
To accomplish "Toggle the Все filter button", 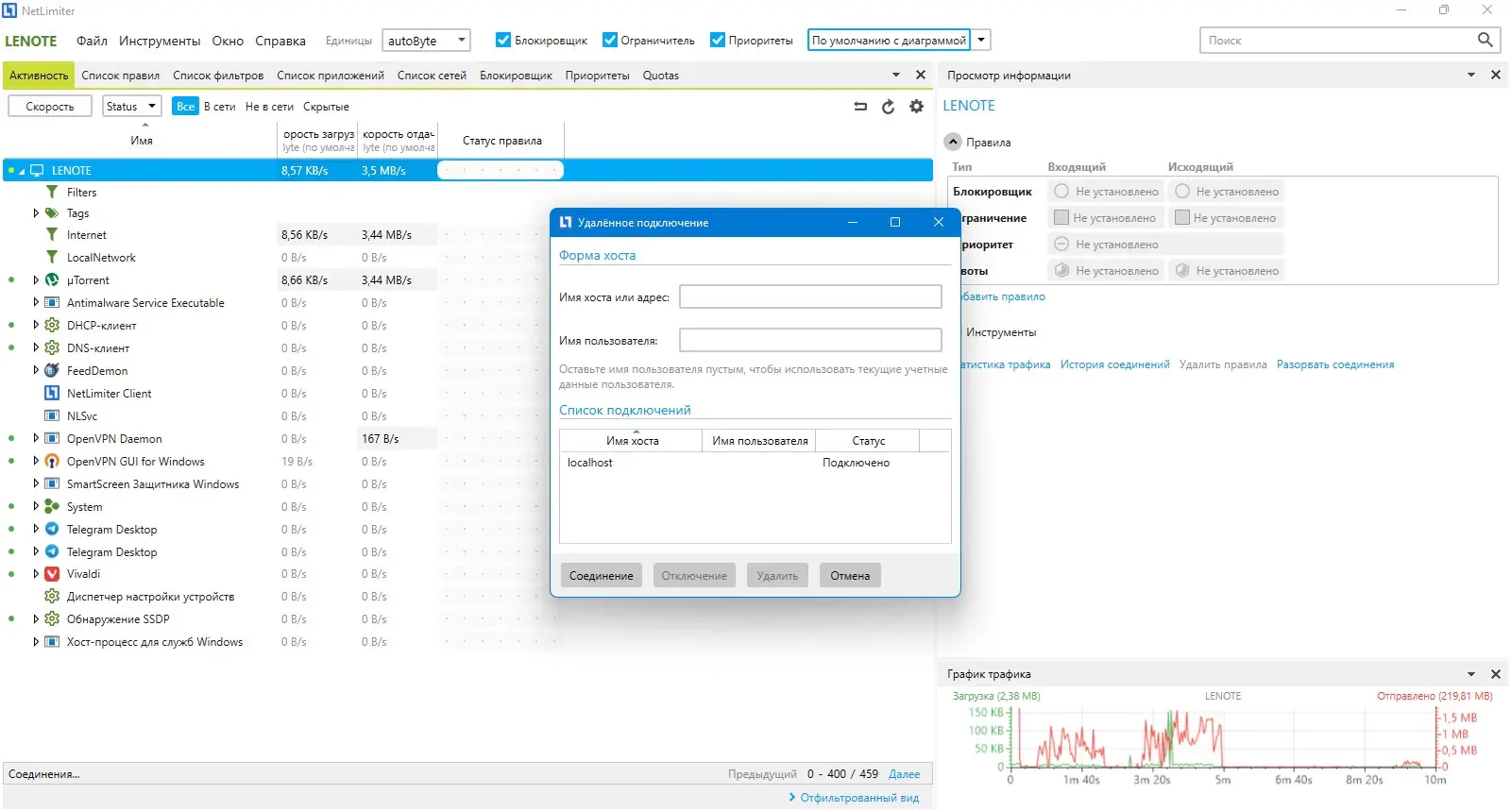I will coord(185,107).
